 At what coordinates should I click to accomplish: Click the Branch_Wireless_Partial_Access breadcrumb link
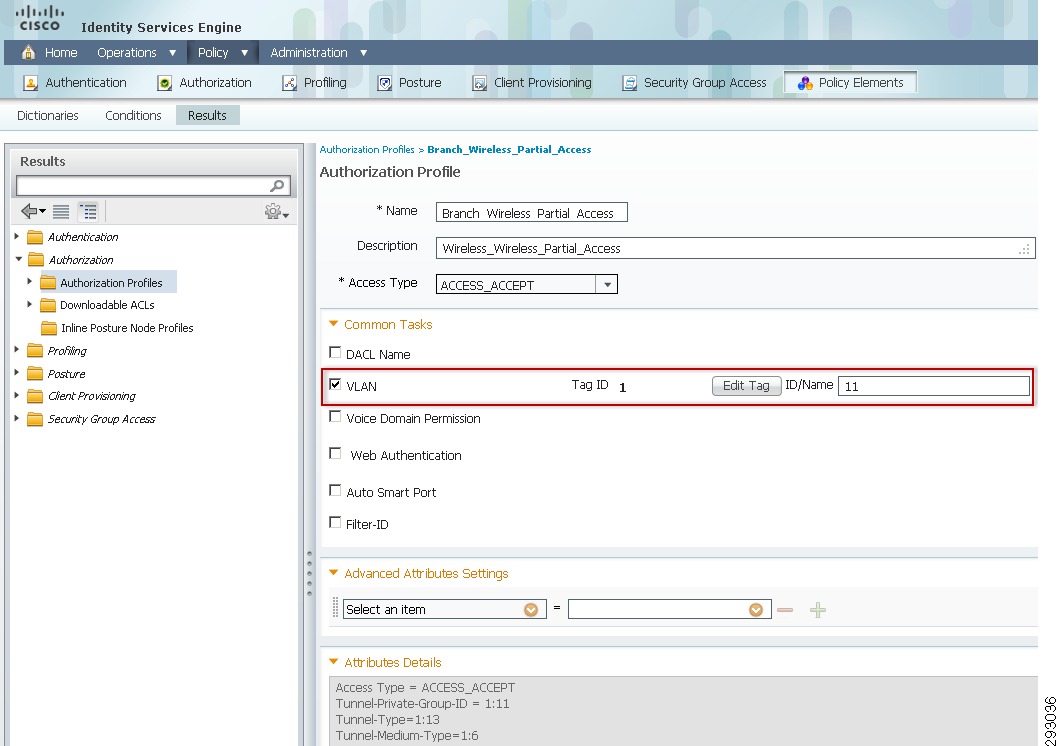(509, 149)
